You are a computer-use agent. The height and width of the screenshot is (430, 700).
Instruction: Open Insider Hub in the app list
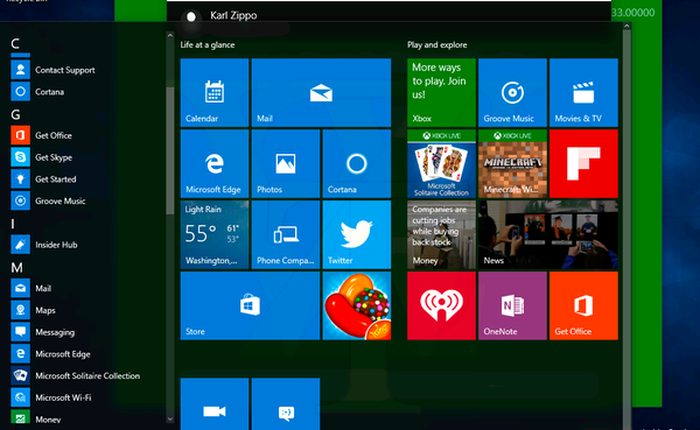click(x=45, y=245)
